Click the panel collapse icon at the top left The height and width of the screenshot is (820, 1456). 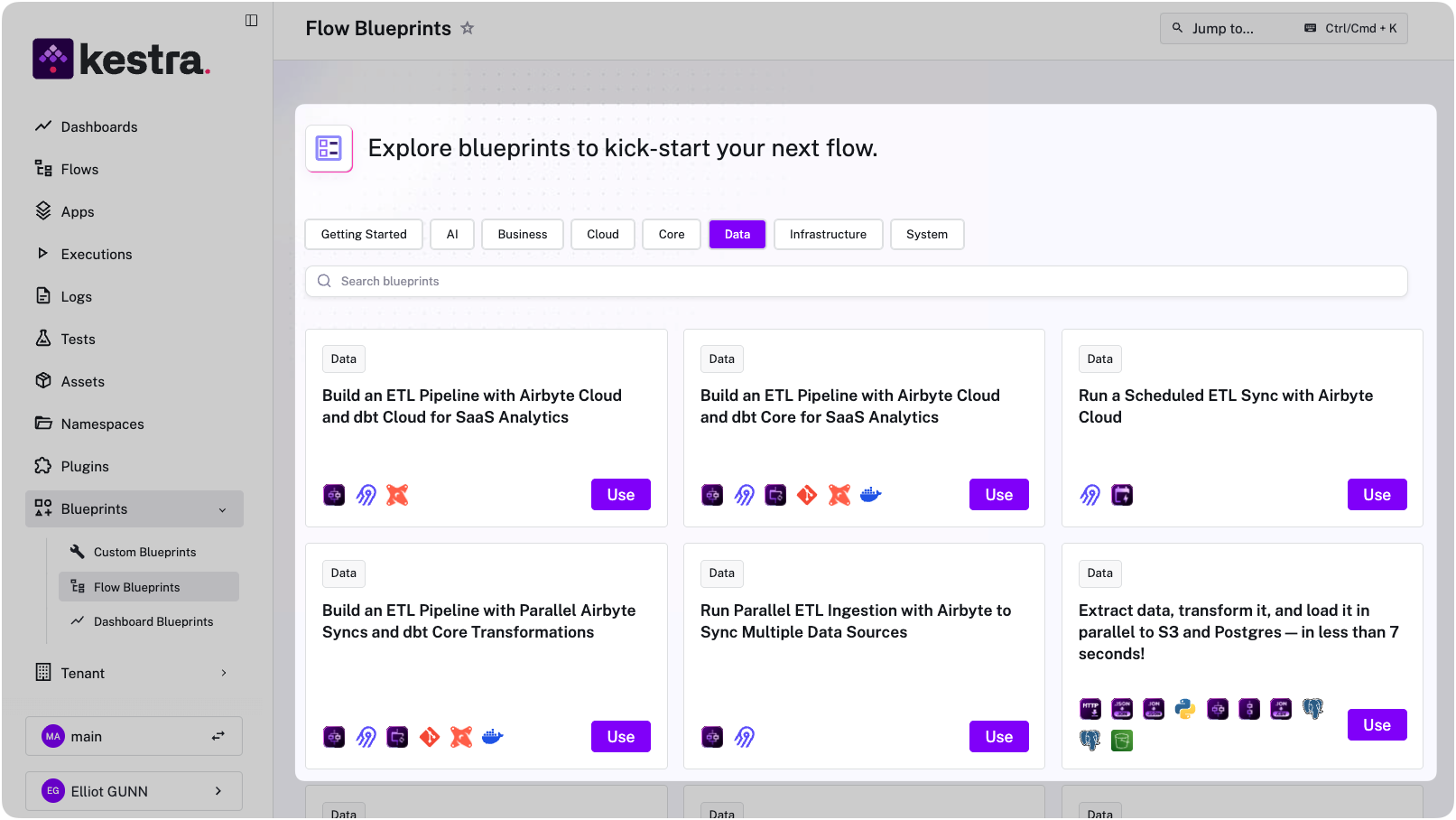pos(250,20)
